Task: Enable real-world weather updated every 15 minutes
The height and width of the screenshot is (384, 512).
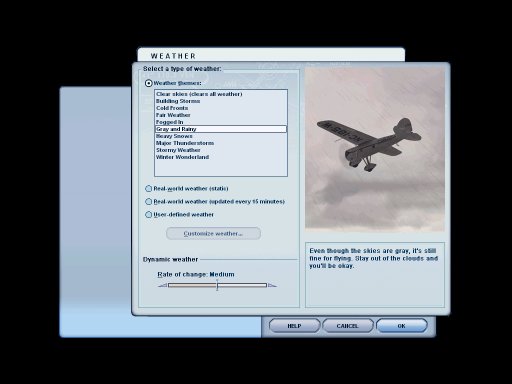Action: pyautogui.click(x=149, y=202)
